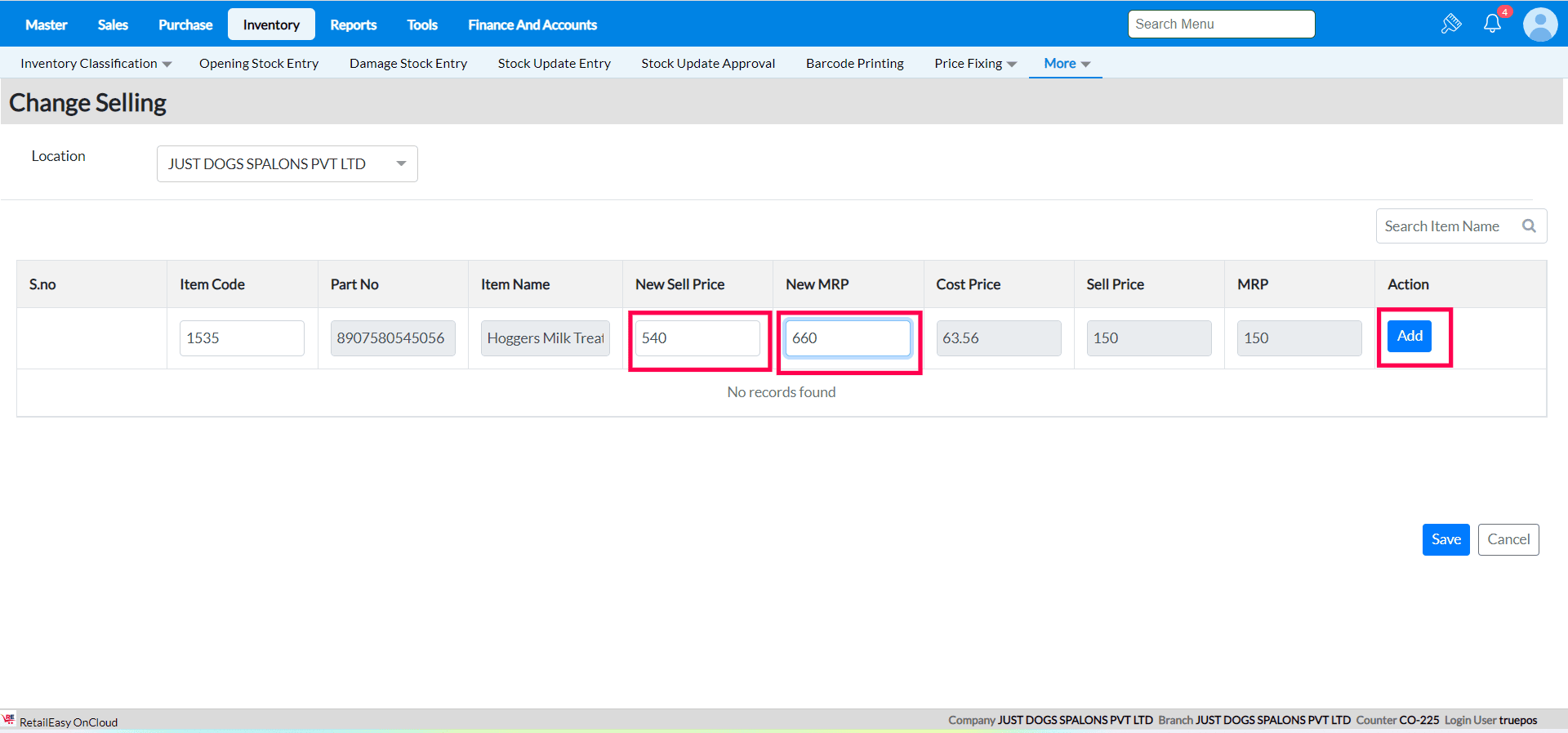The image size is (1568, 733).
Task: Open Stock Update Approval page
Action: (707, 64)
